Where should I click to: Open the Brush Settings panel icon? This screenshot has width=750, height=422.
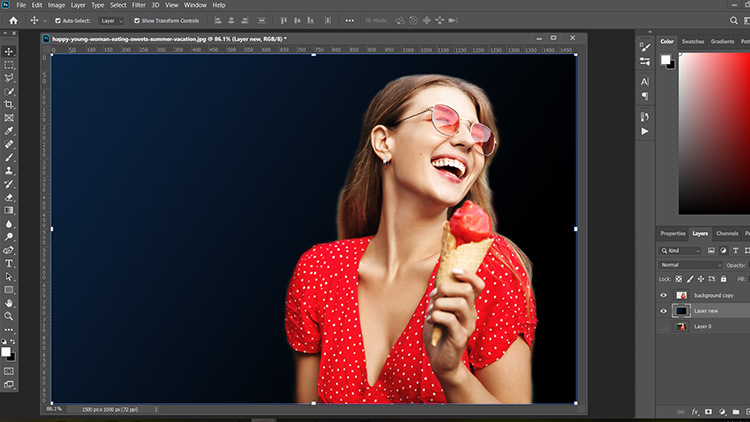645,47
